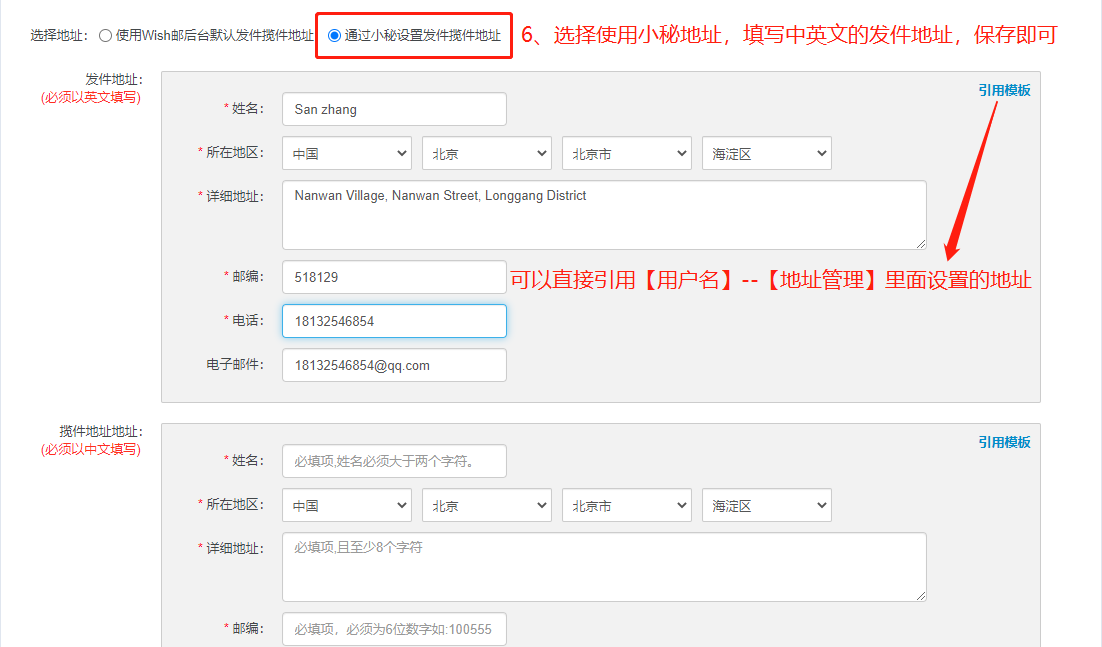Click 引用模板 link in sender address section
1102x647 pixels.
1004,90
